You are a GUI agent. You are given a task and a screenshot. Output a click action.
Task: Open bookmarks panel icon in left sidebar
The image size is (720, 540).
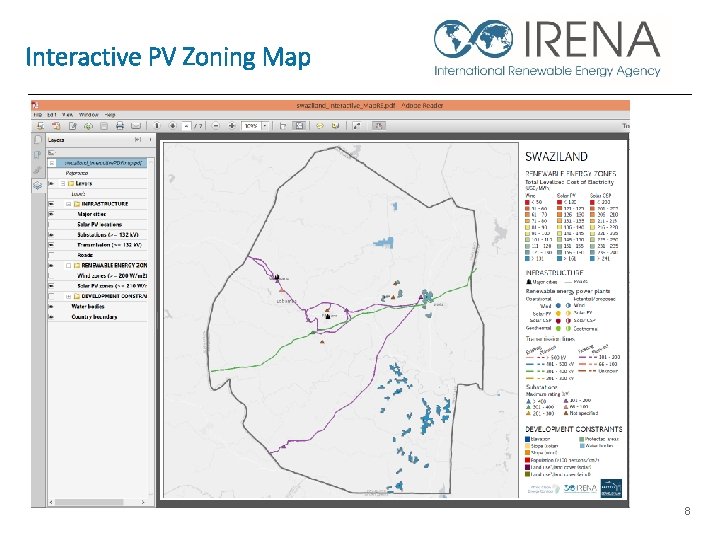[38, 155]
